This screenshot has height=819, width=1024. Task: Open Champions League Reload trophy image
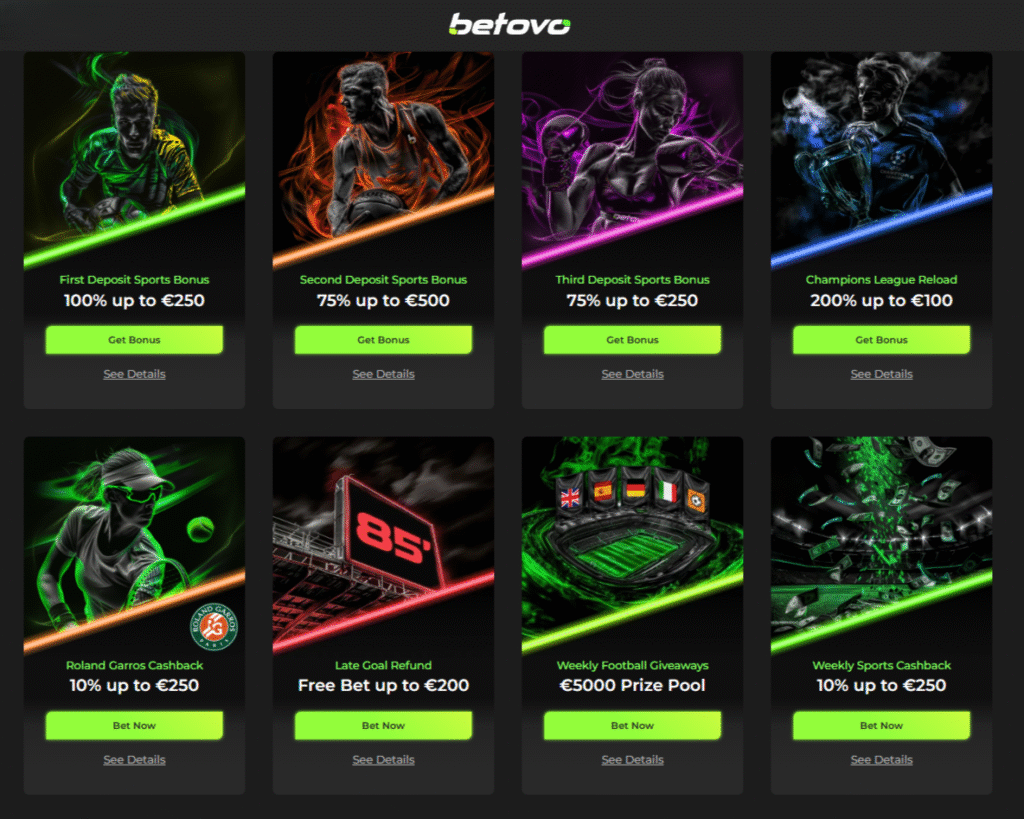click(882, 159)
